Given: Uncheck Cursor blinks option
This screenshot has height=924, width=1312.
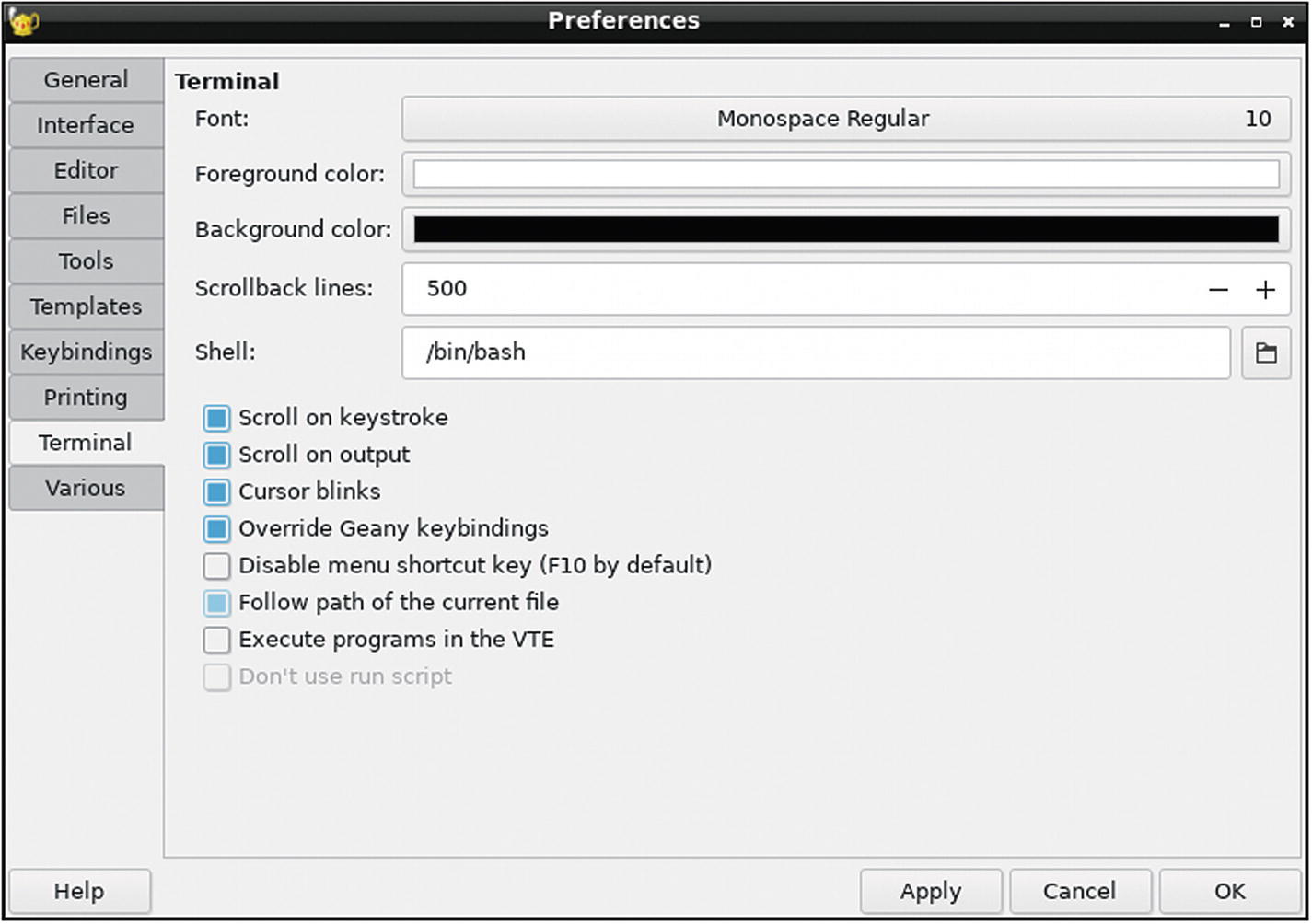Looking at the screenshot, I should (x=217, y=492).
